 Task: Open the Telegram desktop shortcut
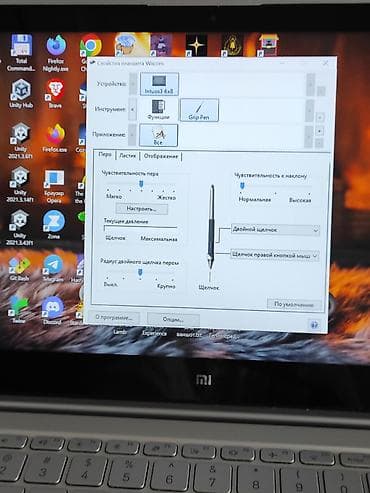click(53, 268)
